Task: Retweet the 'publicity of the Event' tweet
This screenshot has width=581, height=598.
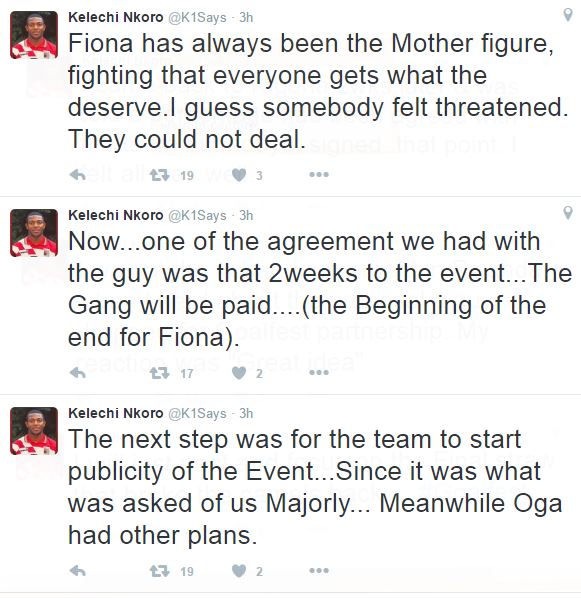Action: (159, 571)
